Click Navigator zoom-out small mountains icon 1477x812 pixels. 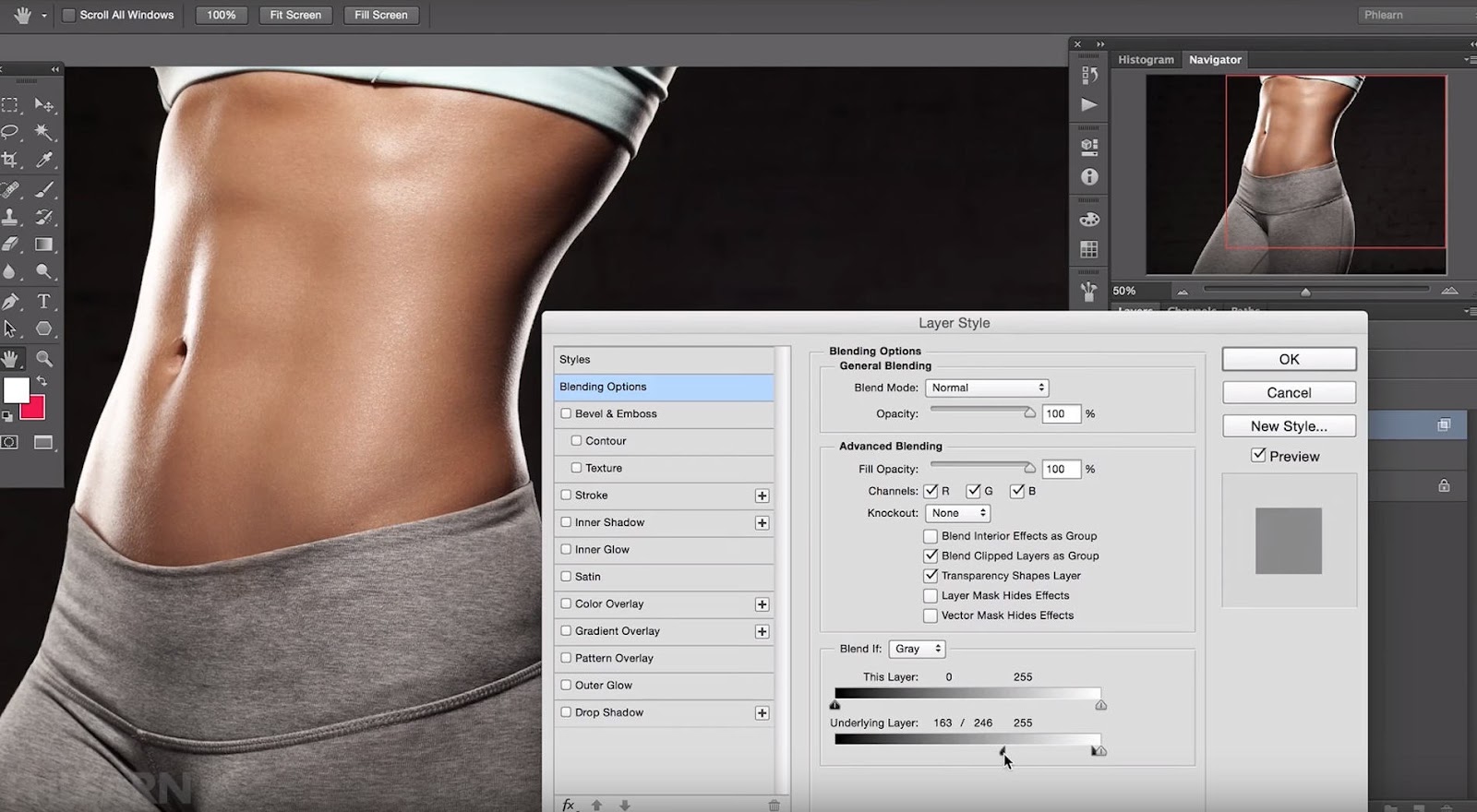[1183, 292]
